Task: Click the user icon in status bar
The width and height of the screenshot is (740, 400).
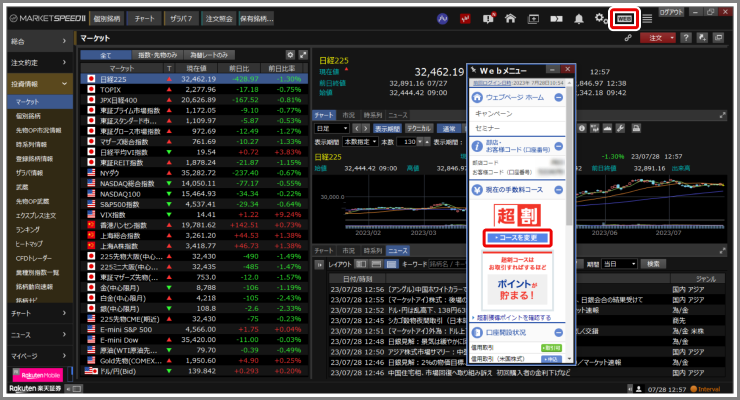Action: tap(639, 389)
